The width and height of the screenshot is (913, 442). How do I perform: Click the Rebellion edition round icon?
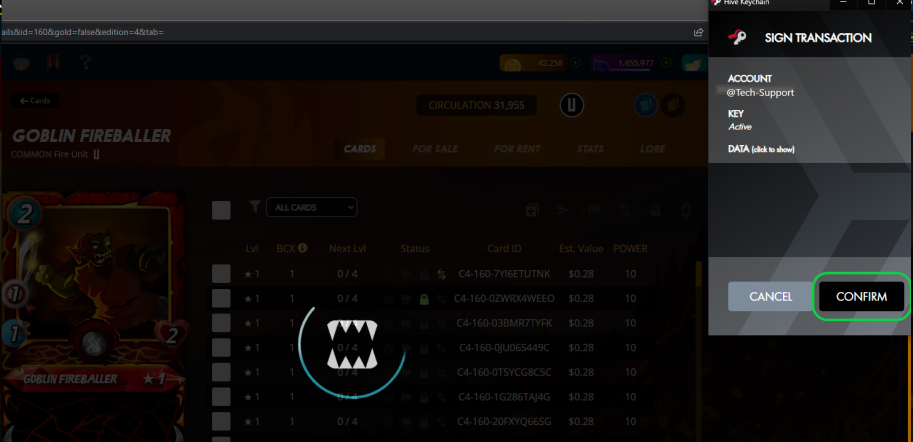[x=572, y=105]
